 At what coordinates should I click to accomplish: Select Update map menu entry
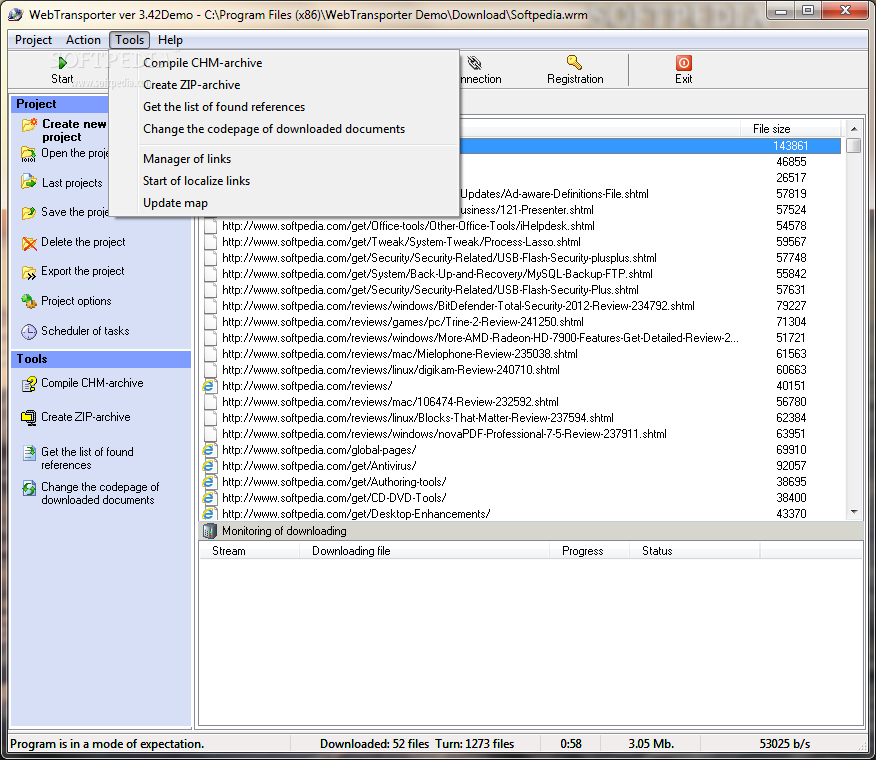(284, 203)
